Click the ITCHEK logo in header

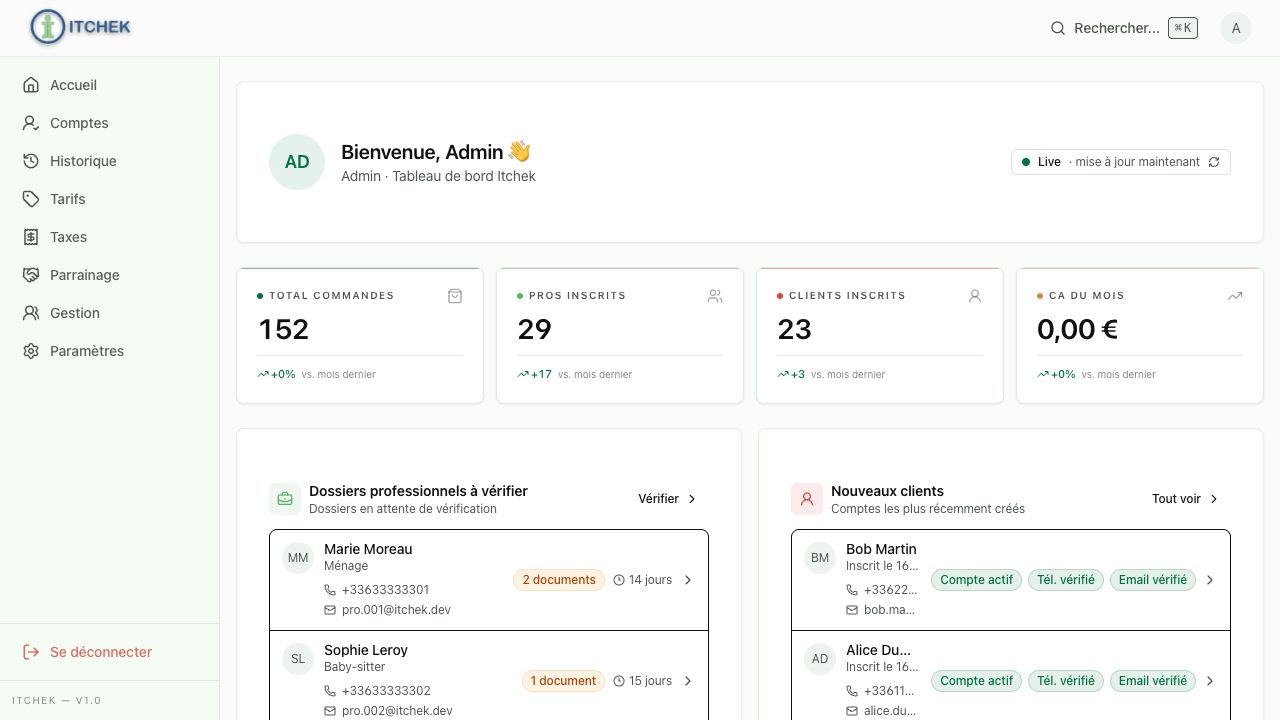80,28
